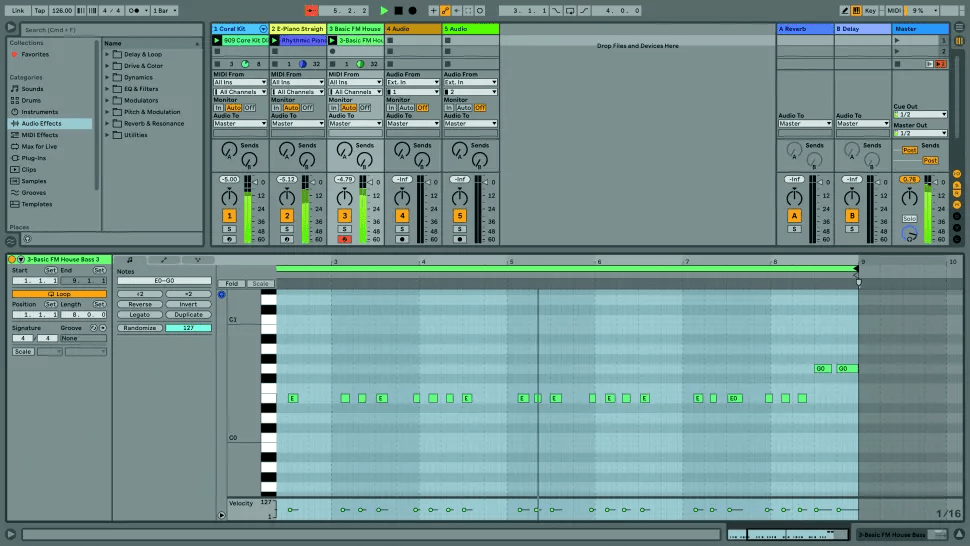Disable the clip Loop switch
The height and width of the screenshot is (546, 970).
click(59, 294)
